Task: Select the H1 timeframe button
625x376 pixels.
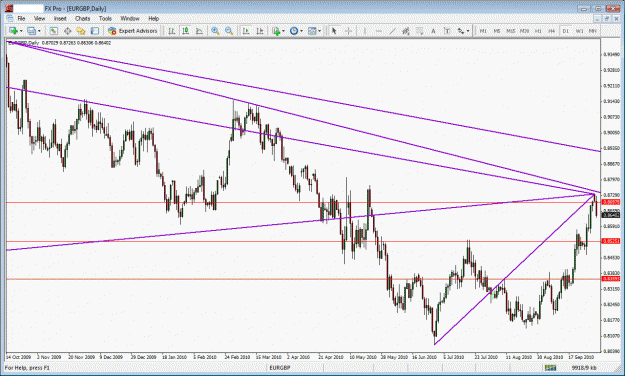Action: coord(538,31)
